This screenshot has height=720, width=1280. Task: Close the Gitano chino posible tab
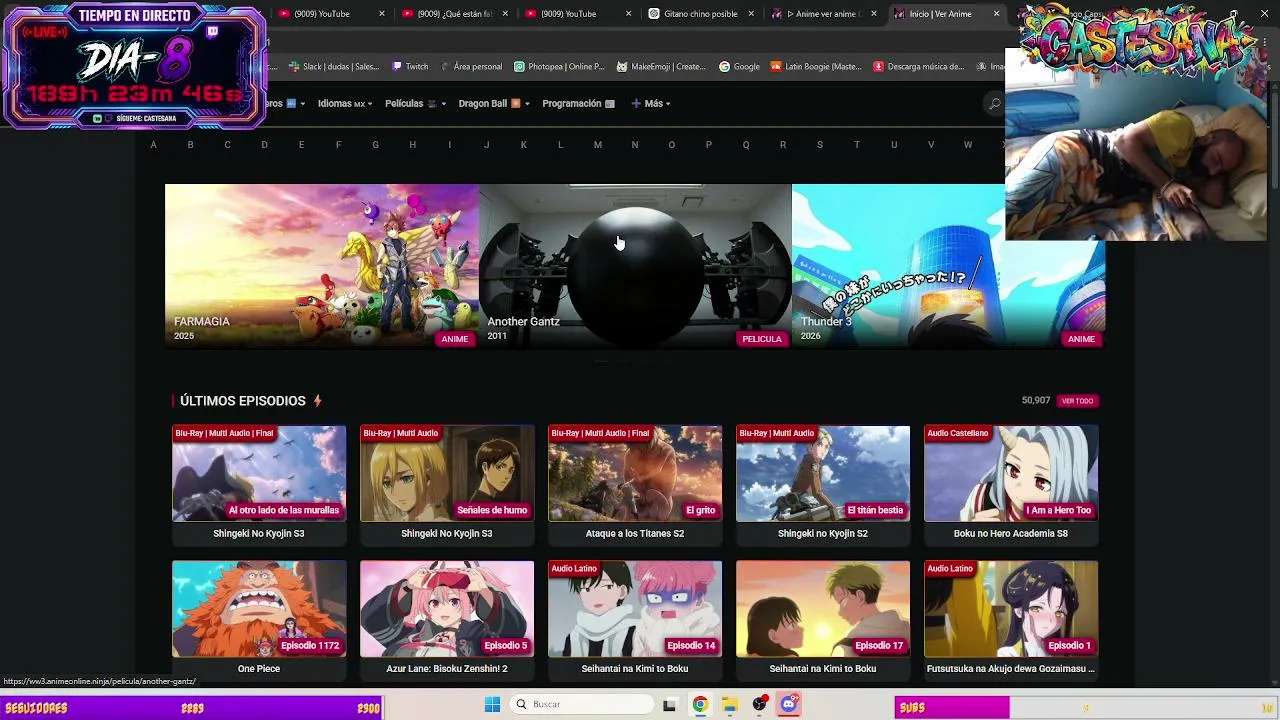[751, 14]
